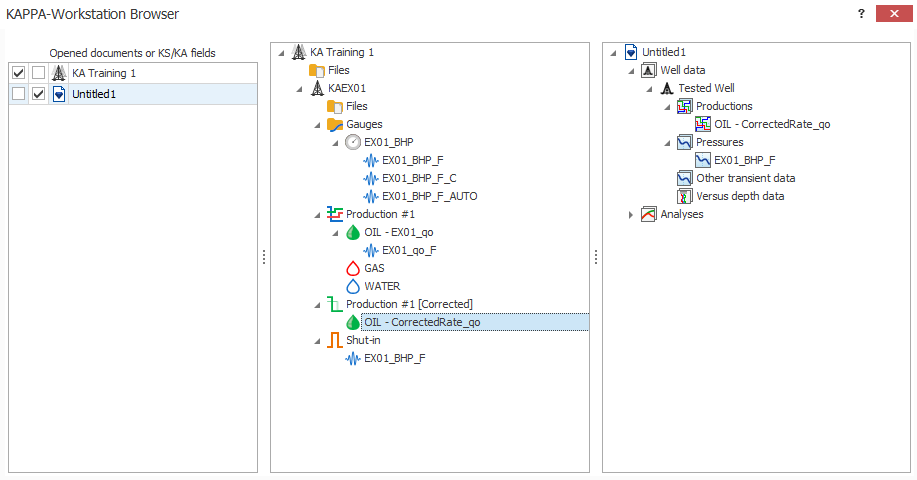The height and width of the screenshot is (480, 917).
Task: Click the red GAS droplet icon
Action: 353,268
